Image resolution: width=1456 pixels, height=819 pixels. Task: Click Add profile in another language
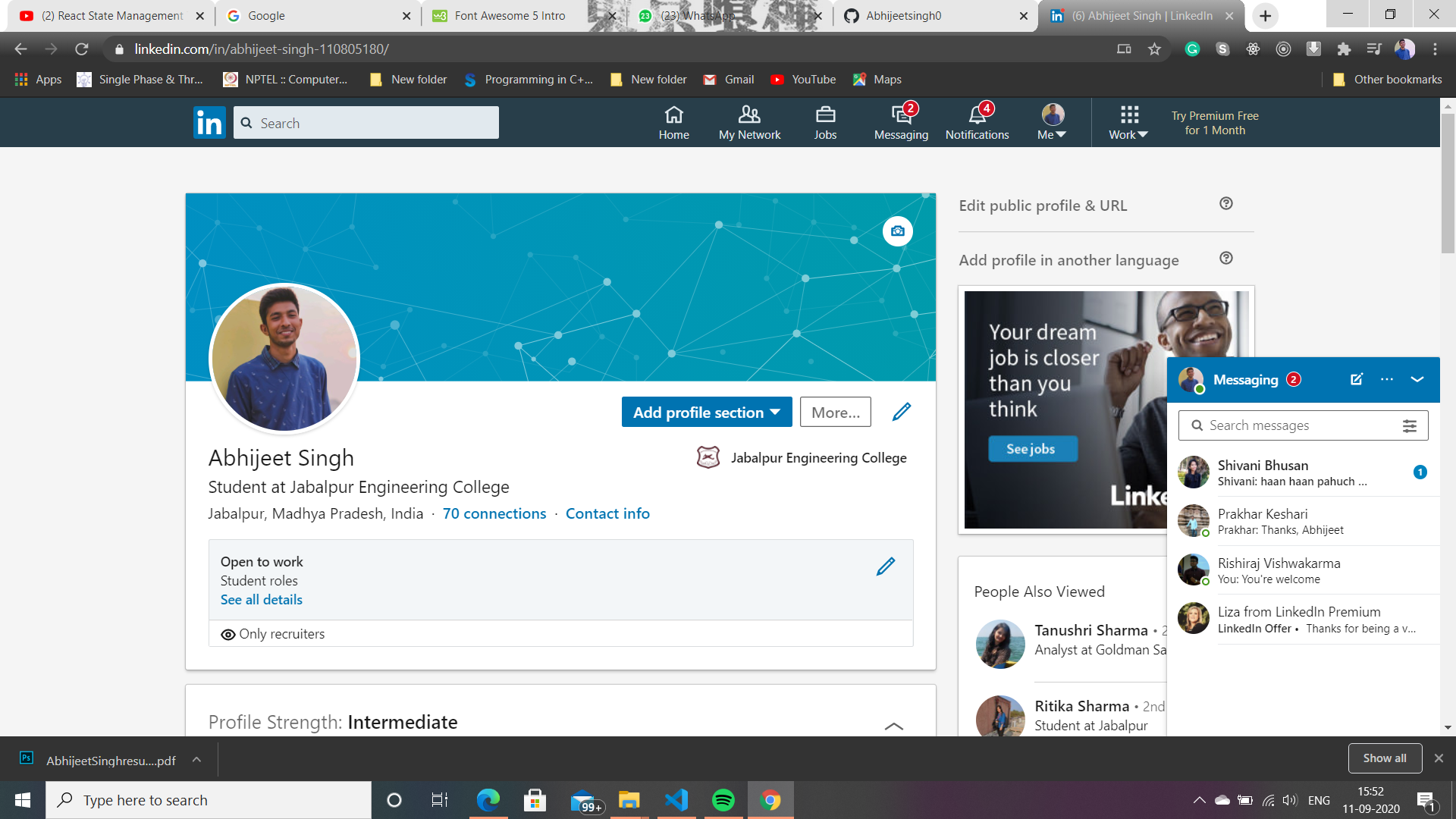[x=1068, y=260]
